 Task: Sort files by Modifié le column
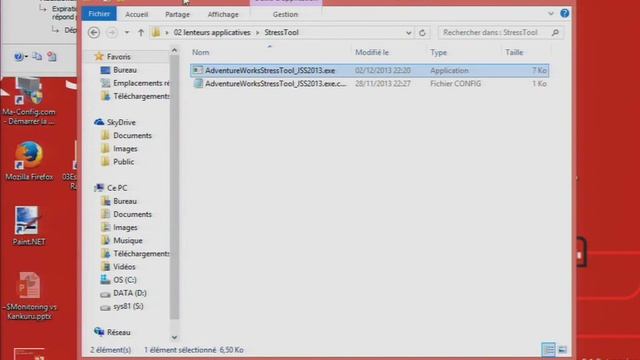(371, 52)
